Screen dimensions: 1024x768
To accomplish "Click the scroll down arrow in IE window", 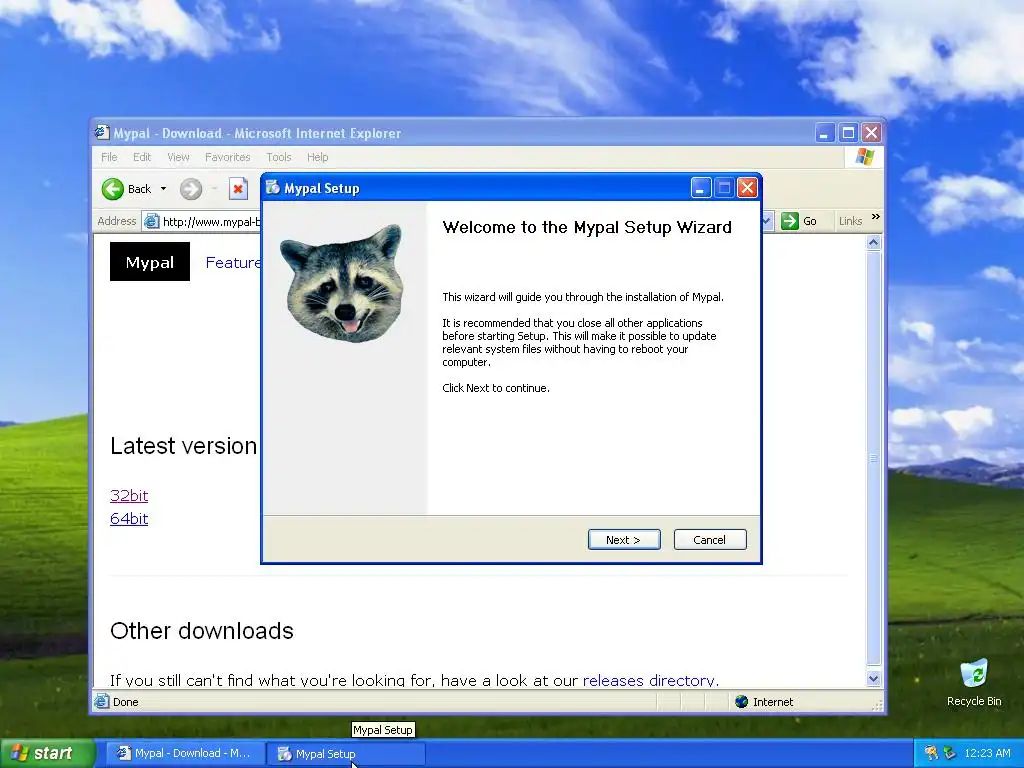I will (874, 679).
